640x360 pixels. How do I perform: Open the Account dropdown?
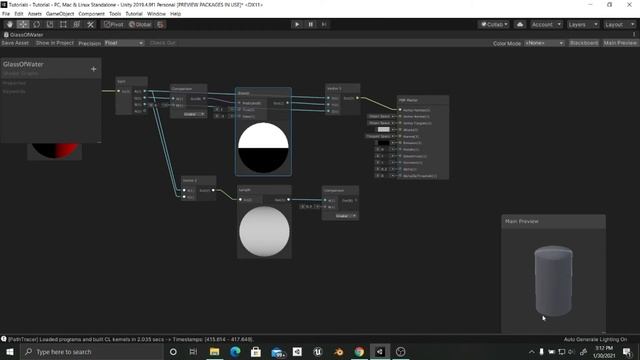pos(546,24)
